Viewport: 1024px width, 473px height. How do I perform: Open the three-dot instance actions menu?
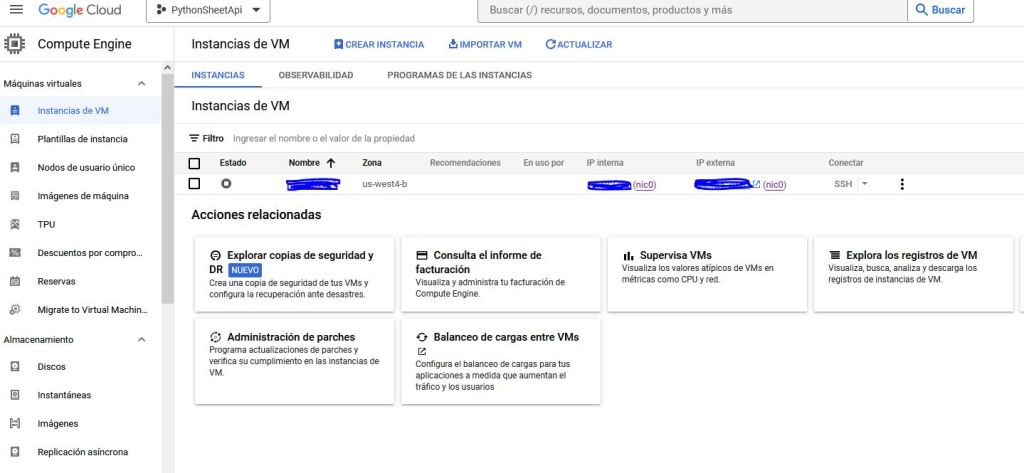(902, 184)
